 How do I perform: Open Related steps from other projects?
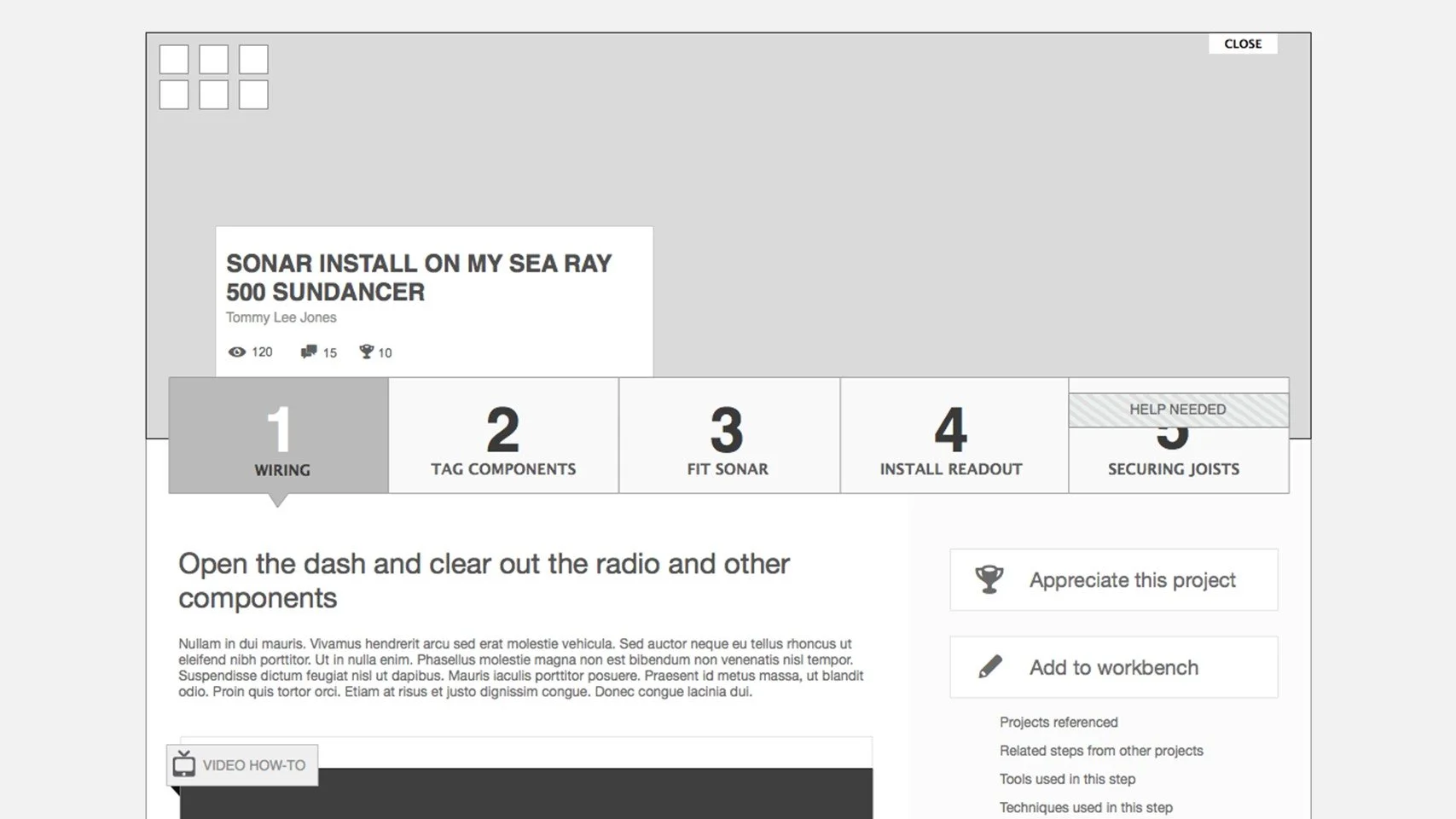1101,751
